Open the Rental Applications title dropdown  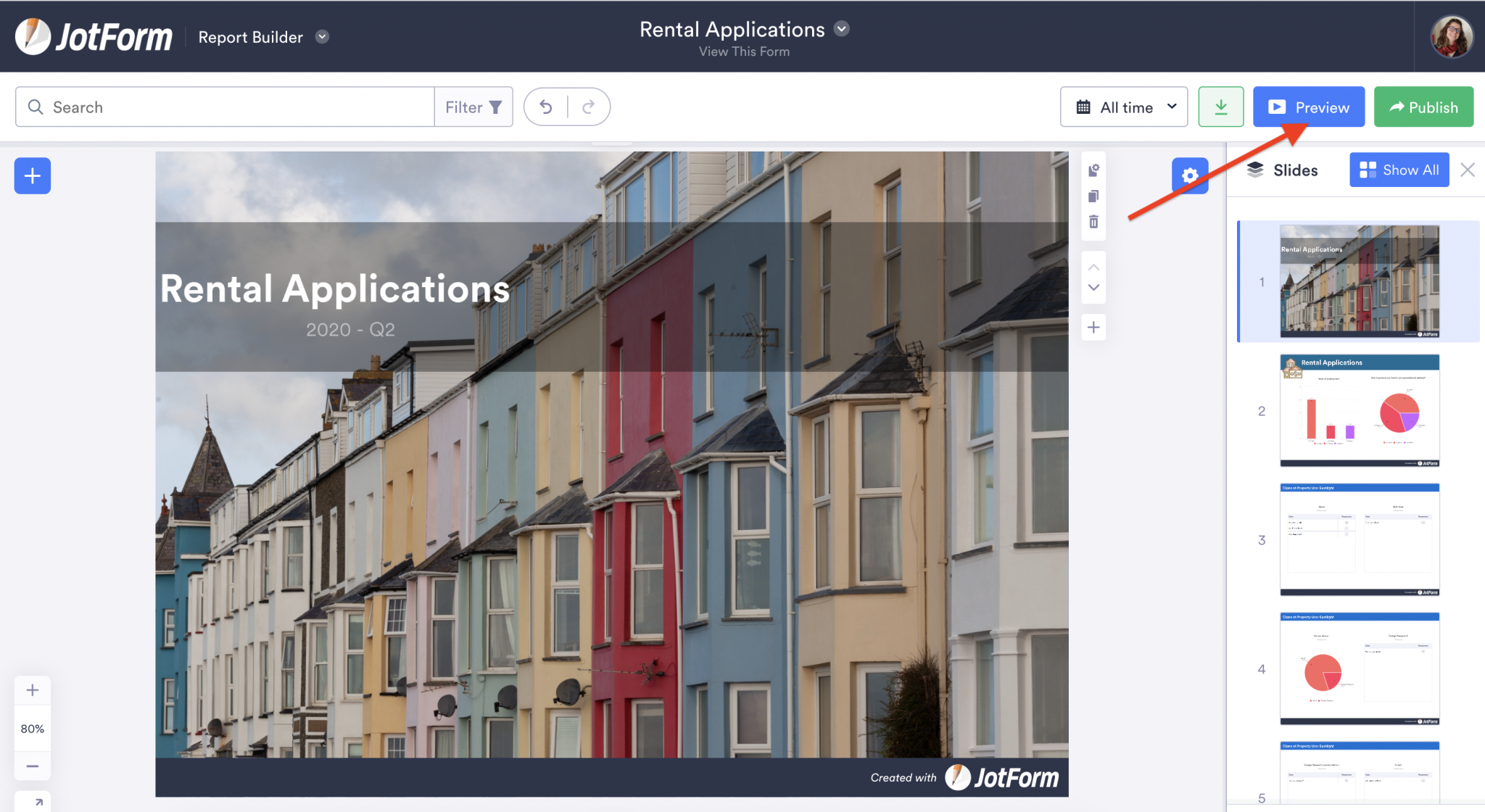tap(841, 29)
